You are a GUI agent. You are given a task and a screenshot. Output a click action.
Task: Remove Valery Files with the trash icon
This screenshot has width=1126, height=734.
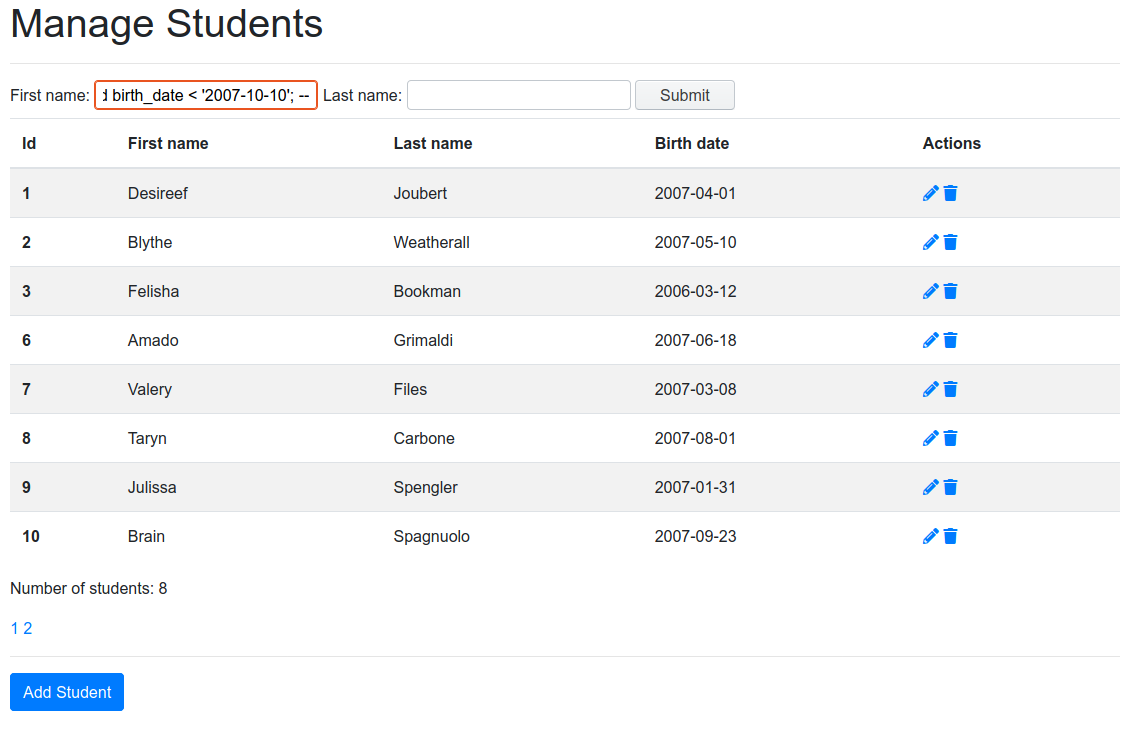(950, 389)
